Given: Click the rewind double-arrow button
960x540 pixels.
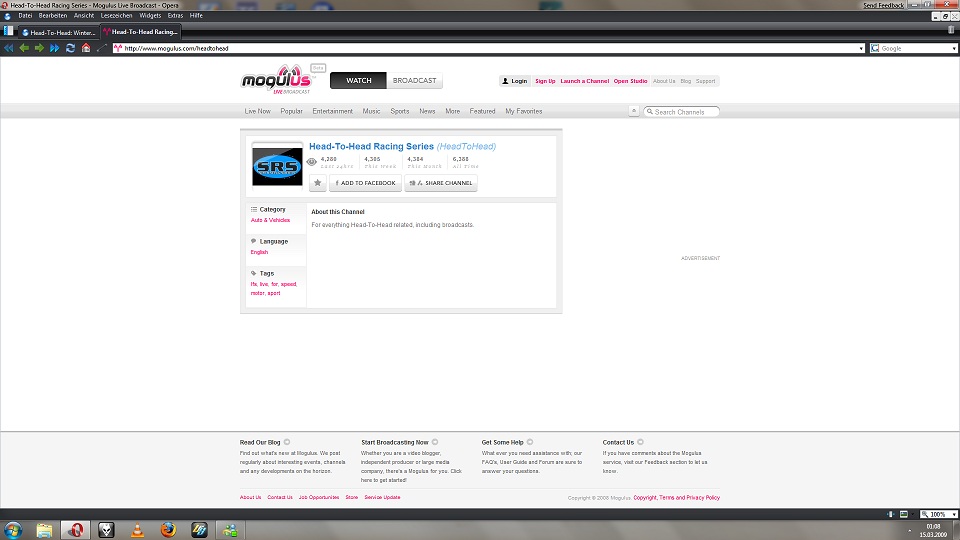Looking at the screenshot, I should [x=9, y=48].
